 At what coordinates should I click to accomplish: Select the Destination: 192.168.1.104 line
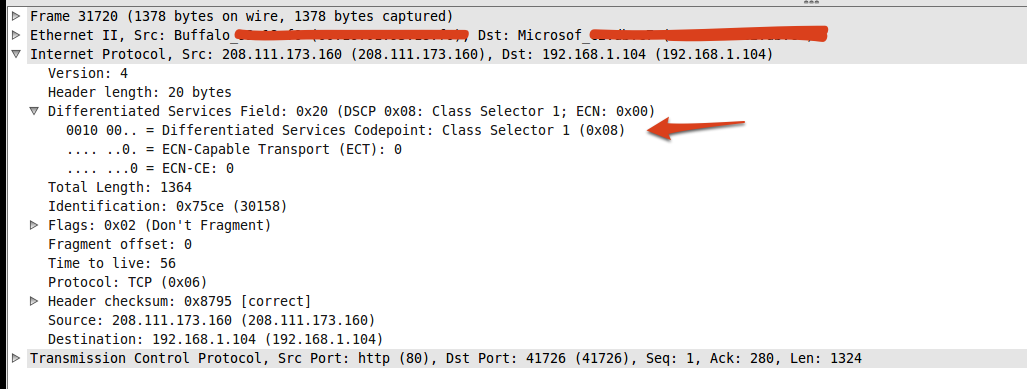[215, 339]
